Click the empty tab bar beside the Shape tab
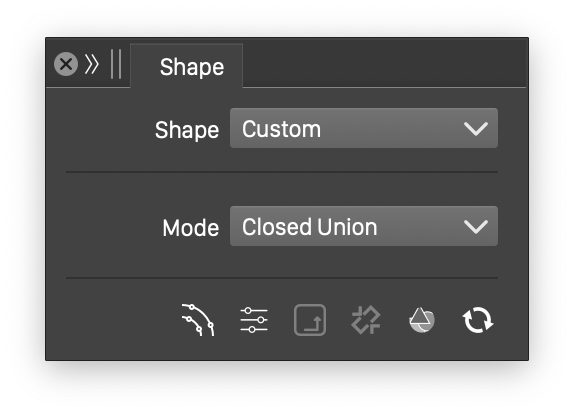The width and height of the screenshot is (574, 414). 384,63
